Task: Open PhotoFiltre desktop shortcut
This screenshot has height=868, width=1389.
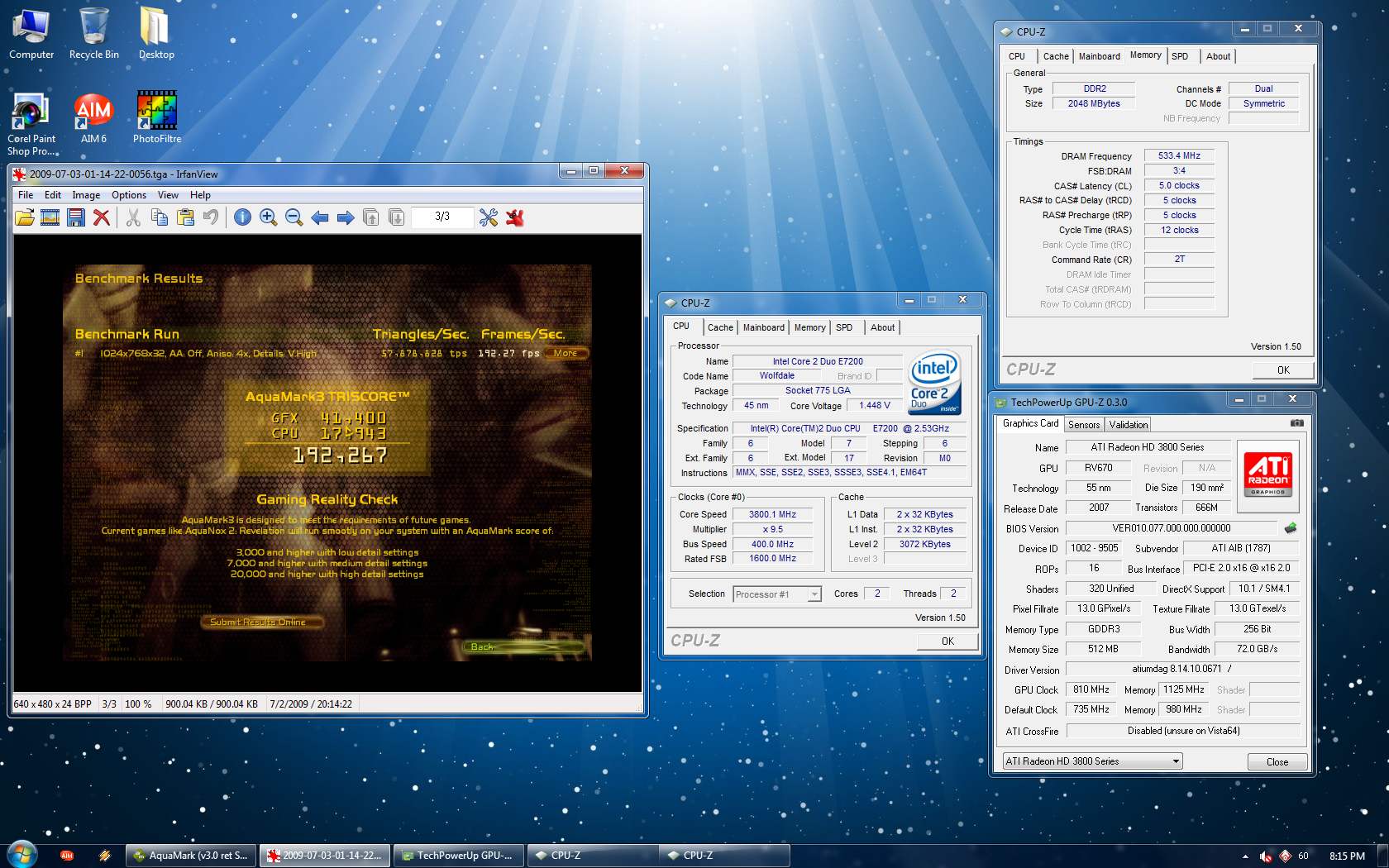Action: 157,118
